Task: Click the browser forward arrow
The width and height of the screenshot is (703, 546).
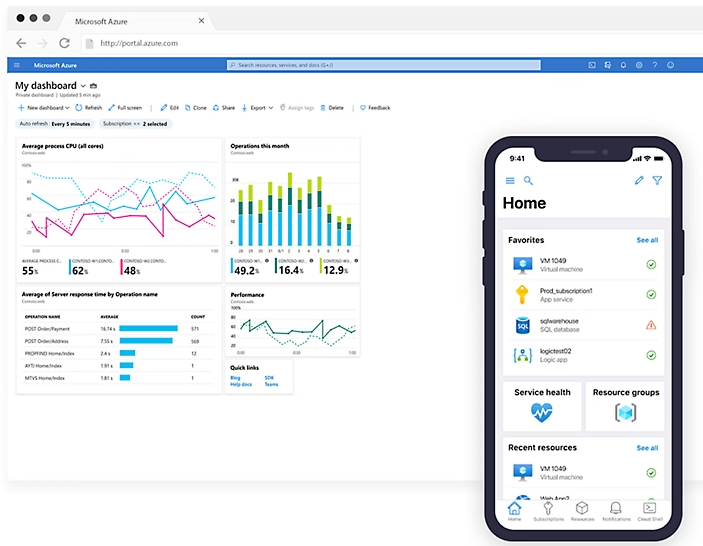Action: click(x=43, y=43)
